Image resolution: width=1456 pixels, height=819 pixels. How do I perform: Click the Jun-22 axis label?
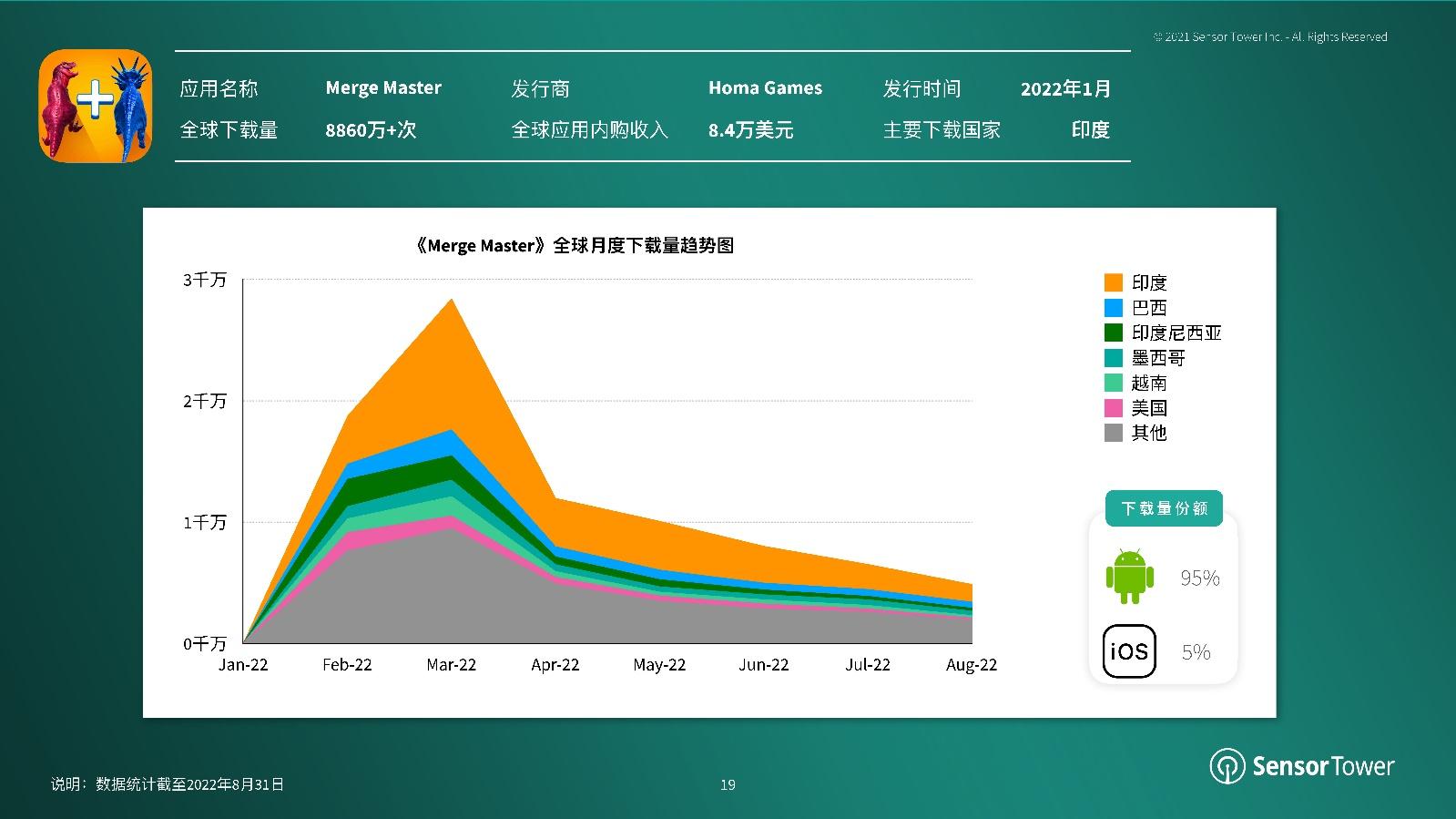pos(764,665)
